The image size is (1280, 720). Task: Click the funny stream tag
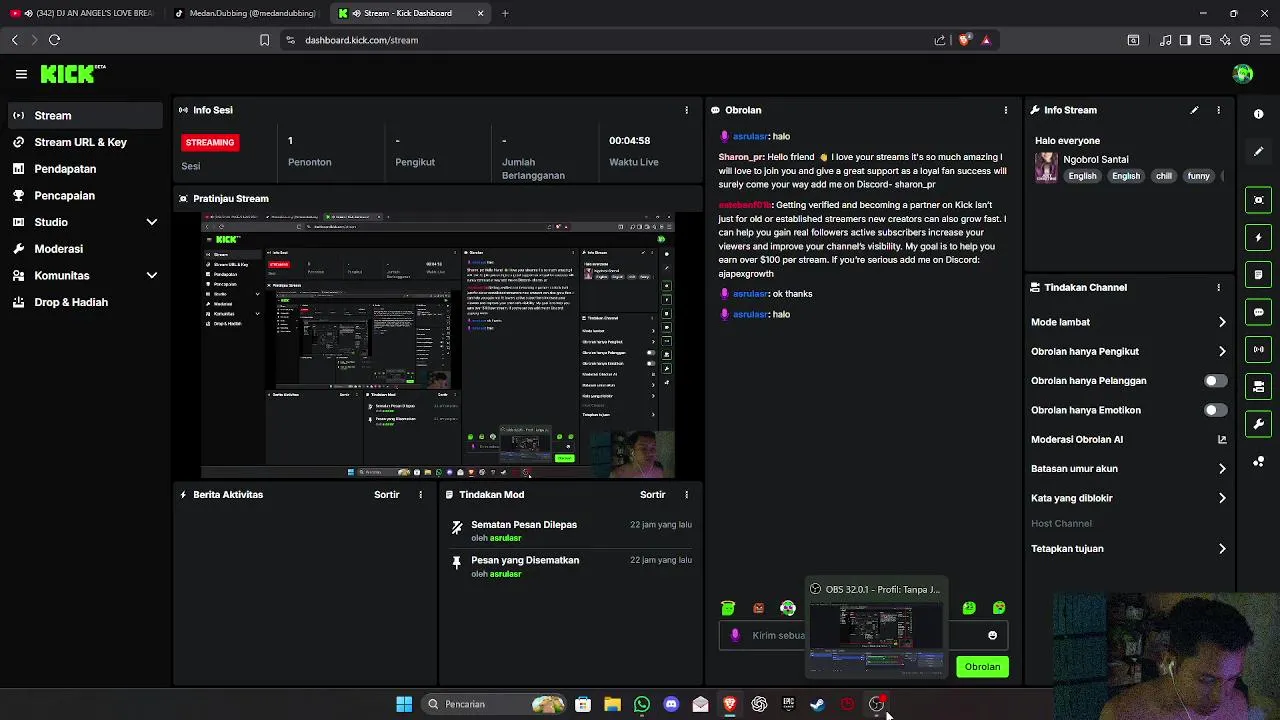click(1198, 176)
